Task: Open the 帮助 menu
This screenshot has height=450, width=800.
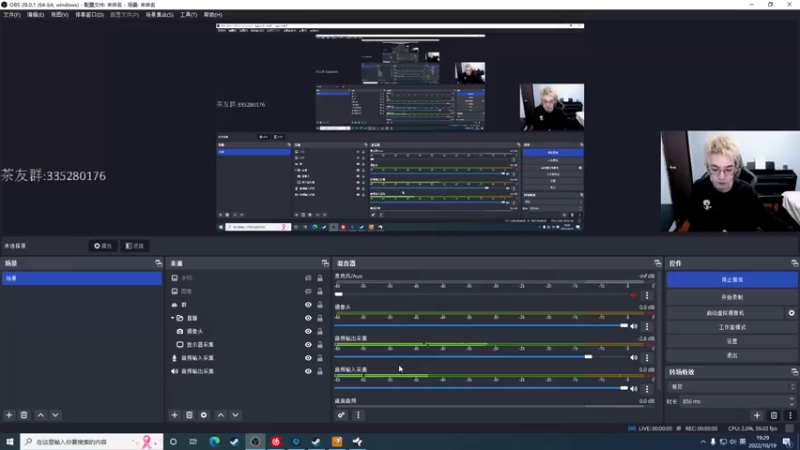Action: pyautogui.click(x=213, y=15)
